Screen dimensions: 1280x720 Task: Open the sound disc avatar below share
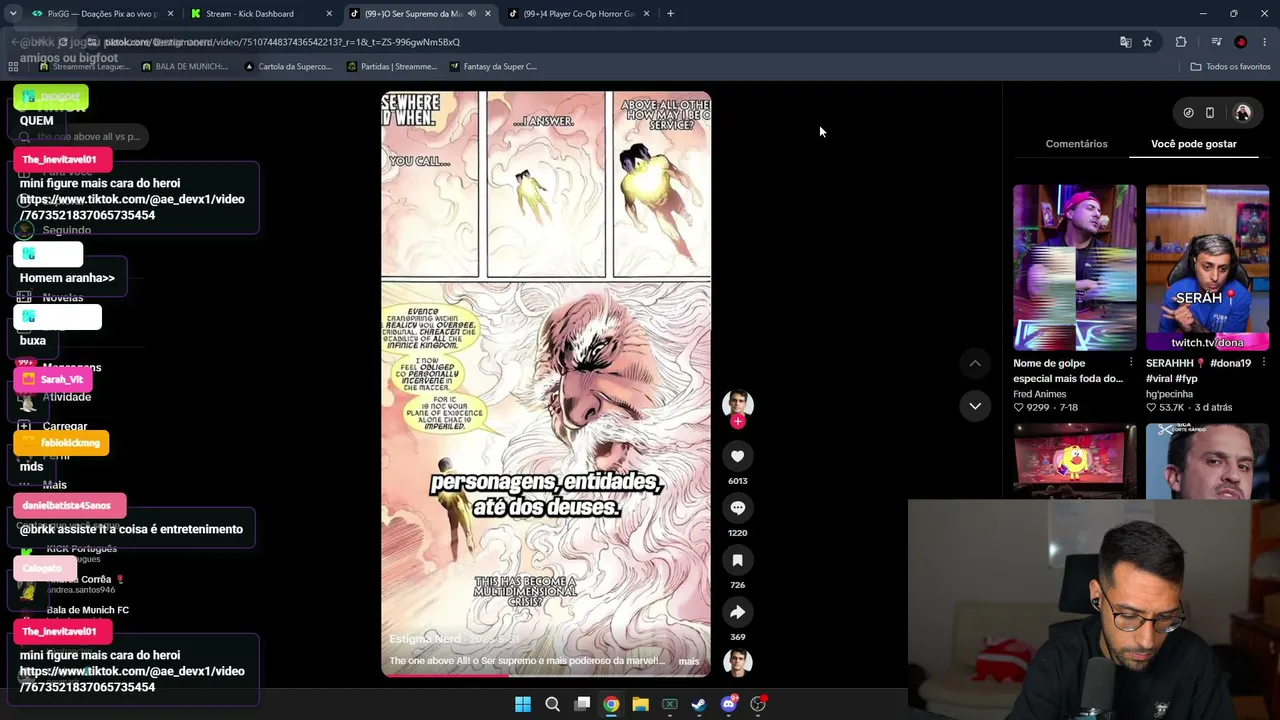(738, 663)
